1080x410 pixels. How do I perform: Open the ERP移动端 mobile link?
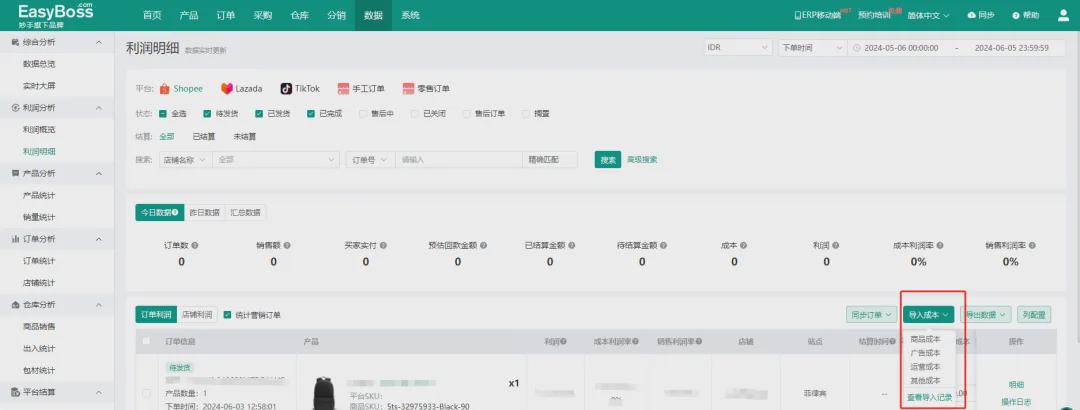point(818,15)
